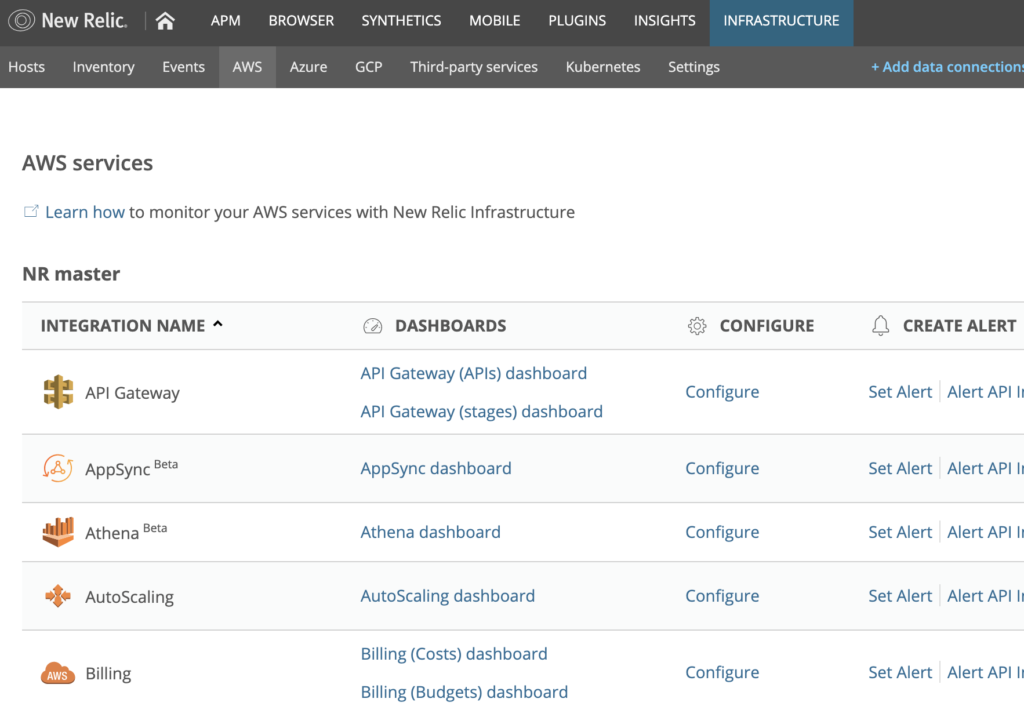Click the INTEGRATION NAME column header
This screenshot has width=1024, height=706.
(123, 326)
